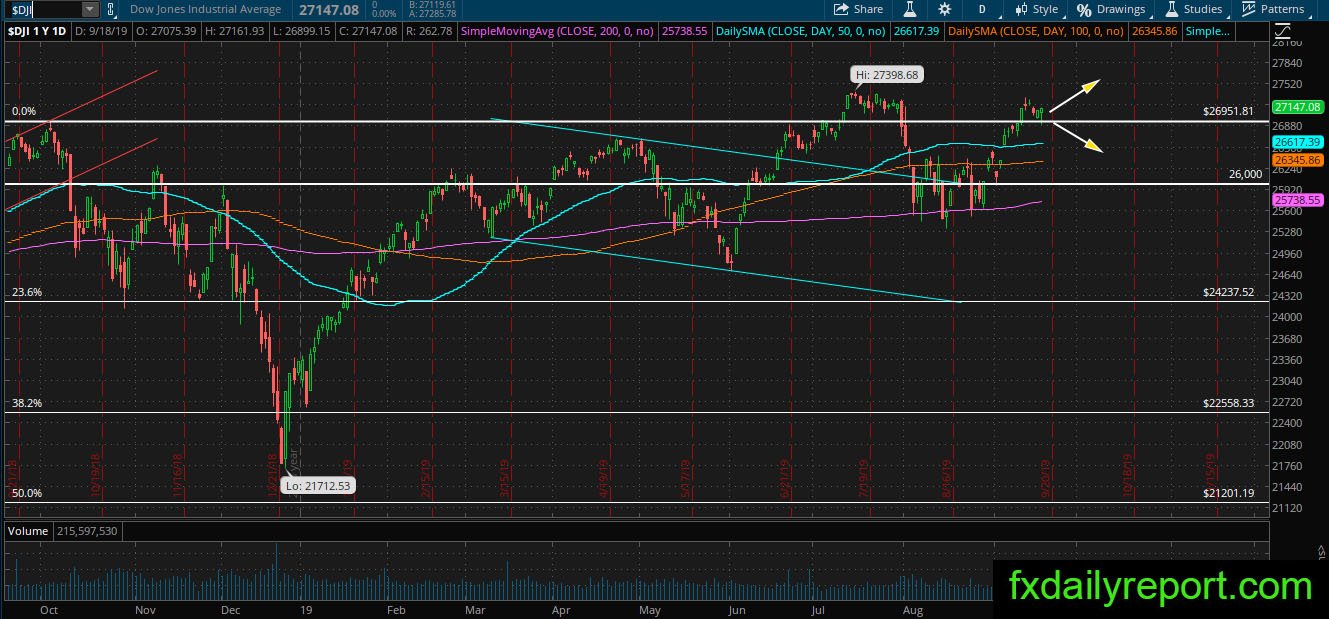1329x619 pixels.
Task: Open chart settings gear icon
Action: click(x=945, y=9)
